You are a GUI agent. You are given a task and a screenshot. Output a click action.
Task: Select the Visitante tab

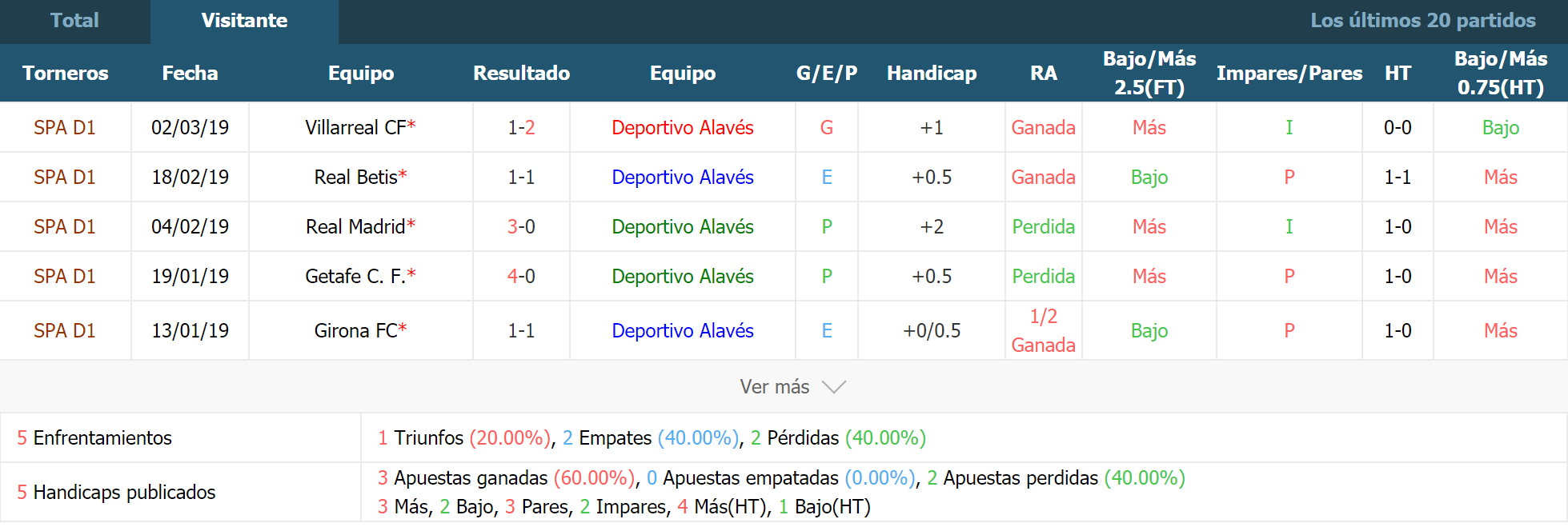tap(244, 21)
